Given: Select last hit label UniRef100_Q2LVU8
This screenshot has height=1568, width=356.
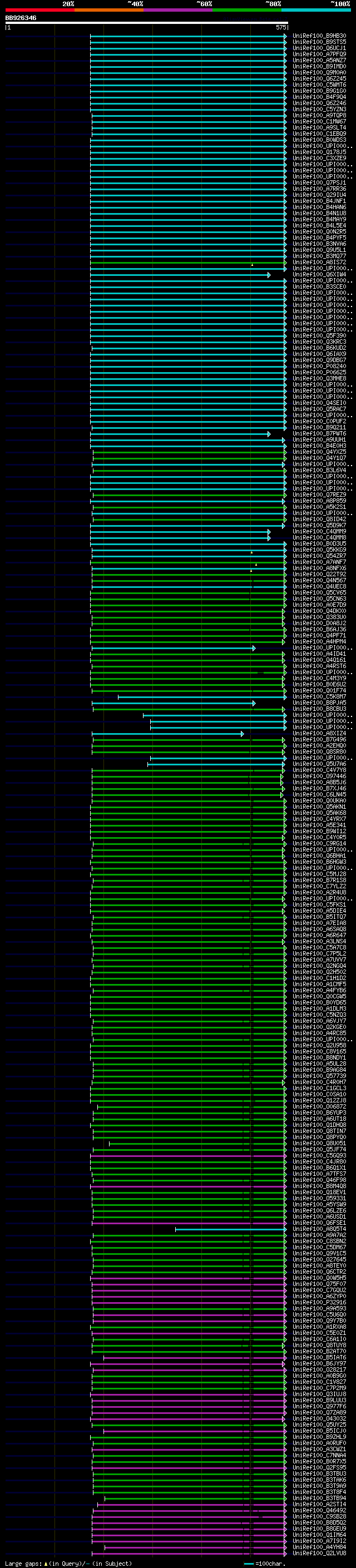Looking at the screenshot, I should 319,1554.
